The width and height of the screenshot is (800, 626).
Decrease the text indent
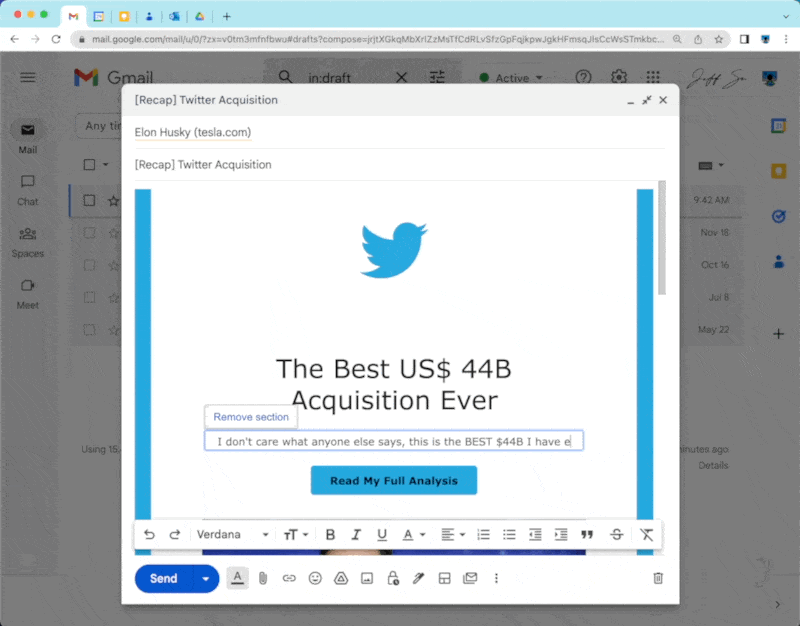tap(535, 534)
